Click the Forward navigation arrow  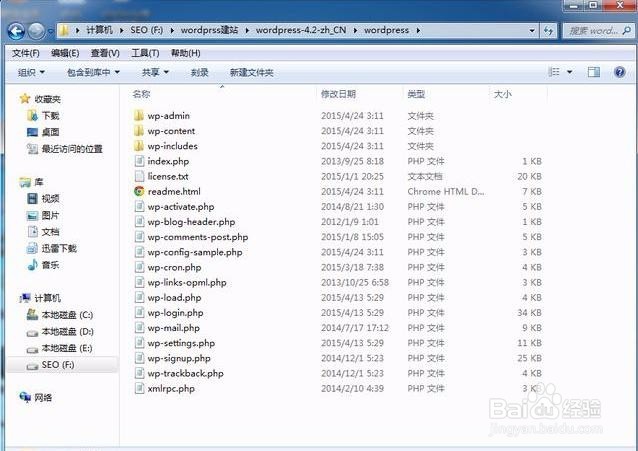[x=37, y=31]
